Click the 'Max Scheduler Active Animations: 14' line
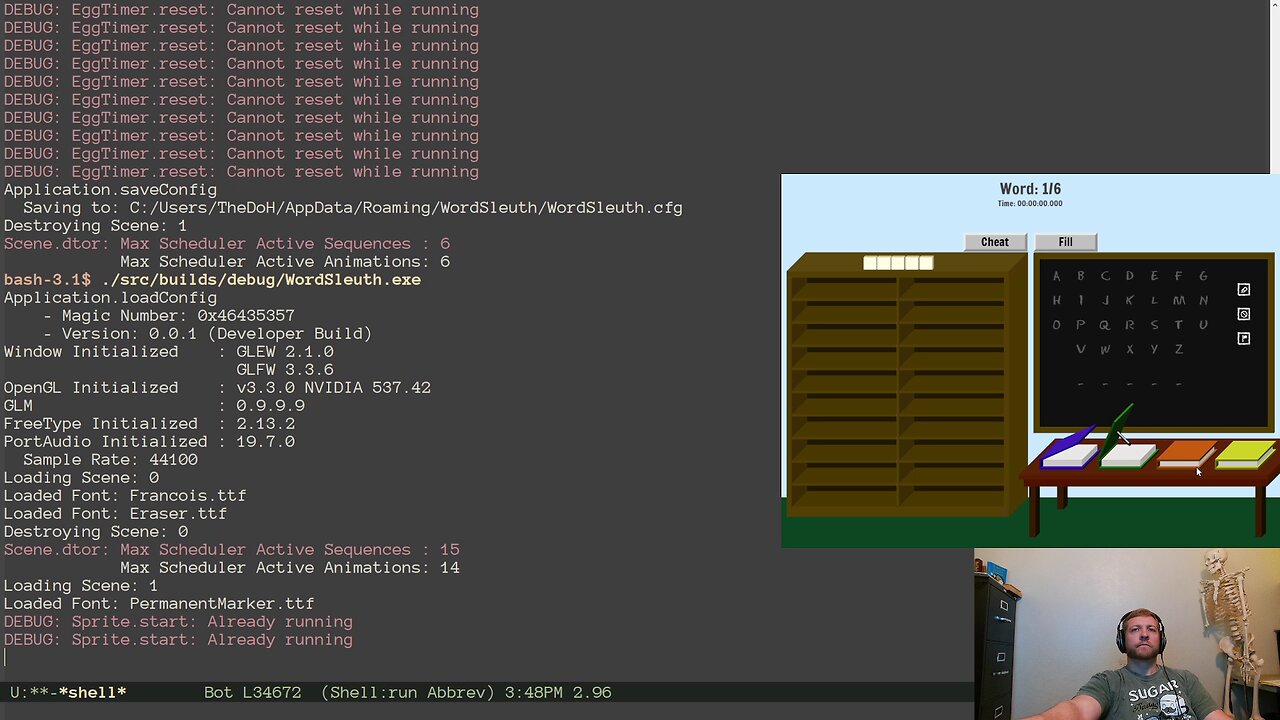The image size is (1280, 720). pyautogui.click(x=290, y=568)
